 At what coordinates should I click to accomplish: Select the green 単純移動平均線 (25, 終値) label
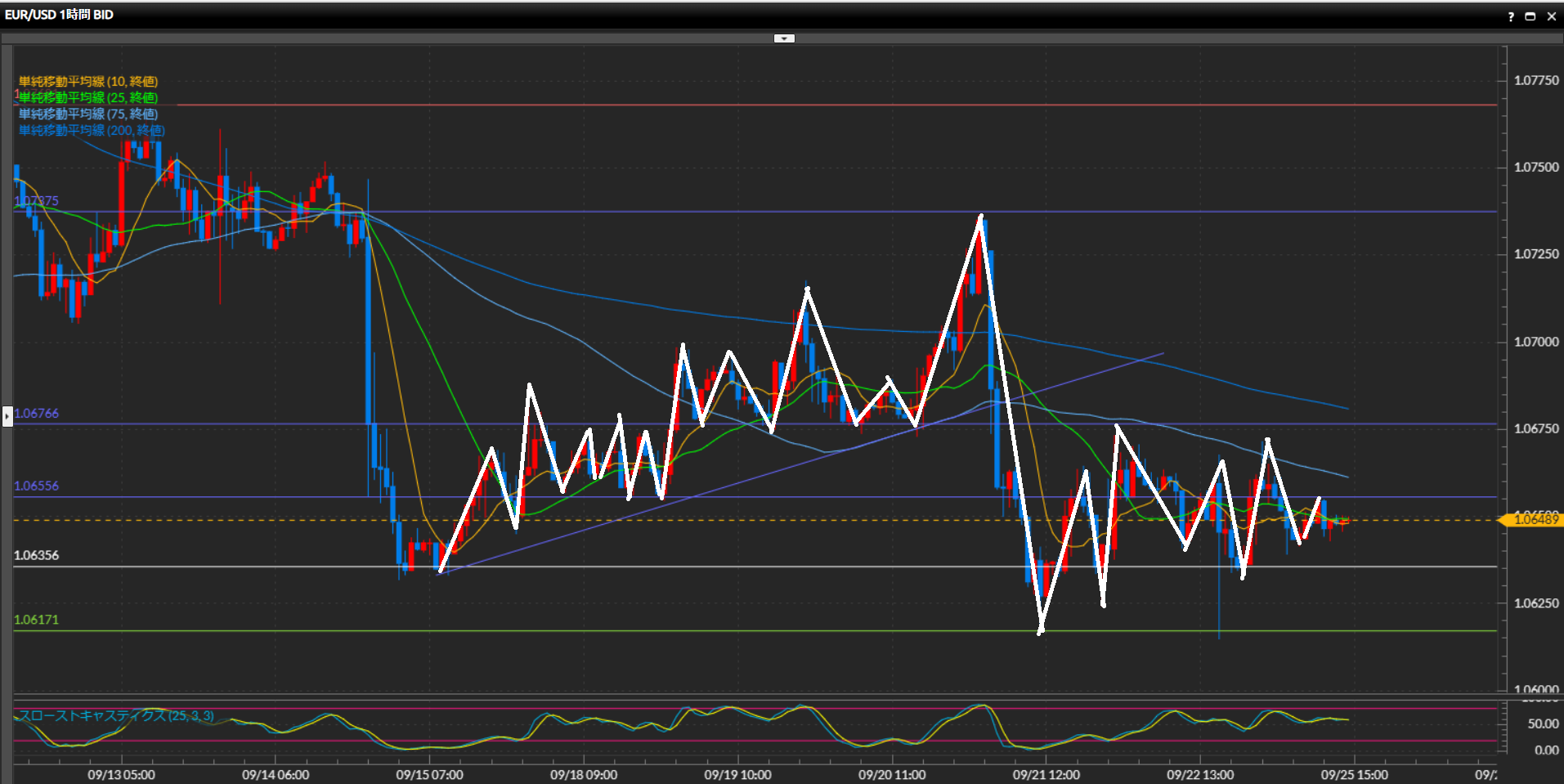(x=88, y=97)
